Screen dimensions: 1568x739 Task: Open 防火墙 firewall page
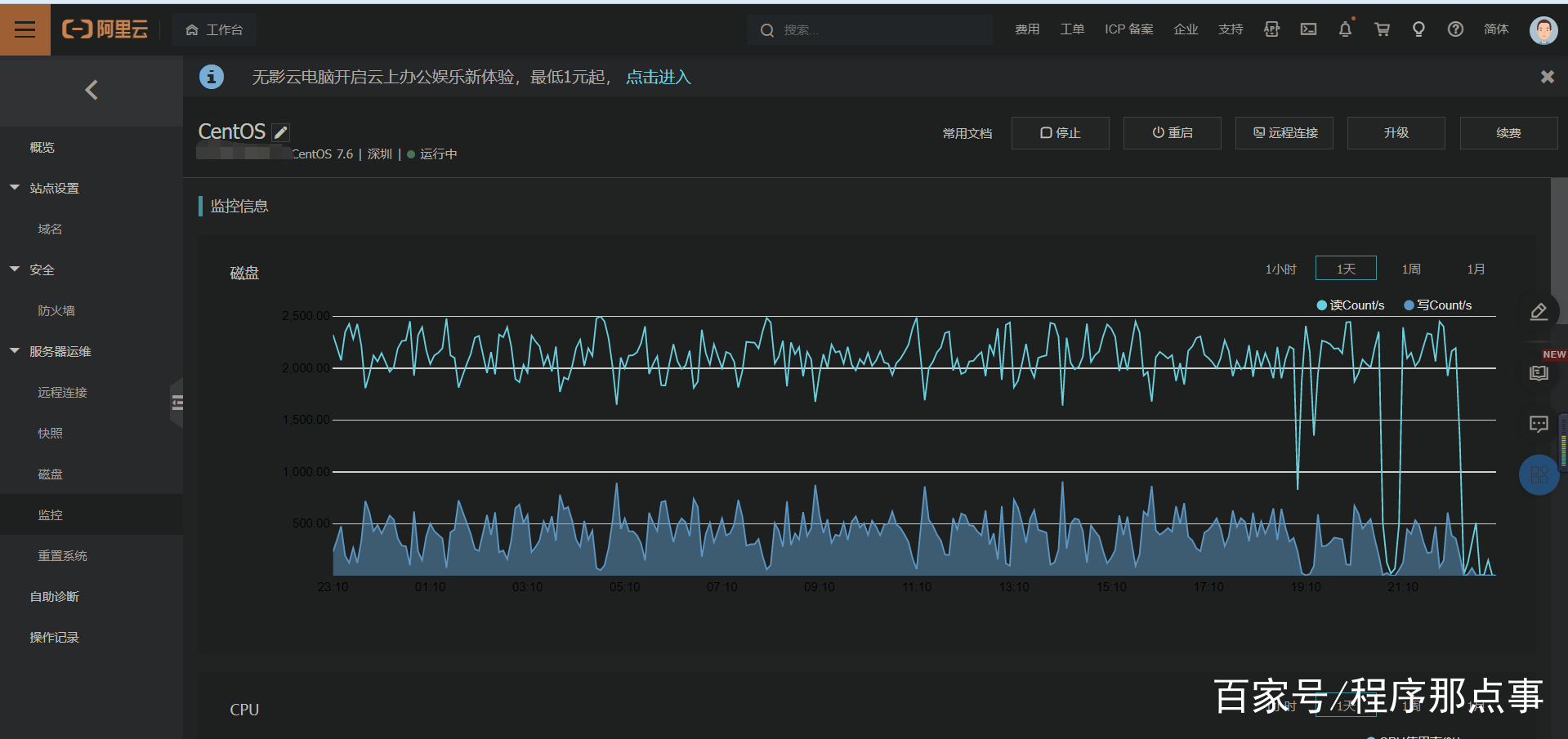tap(92, 310)
